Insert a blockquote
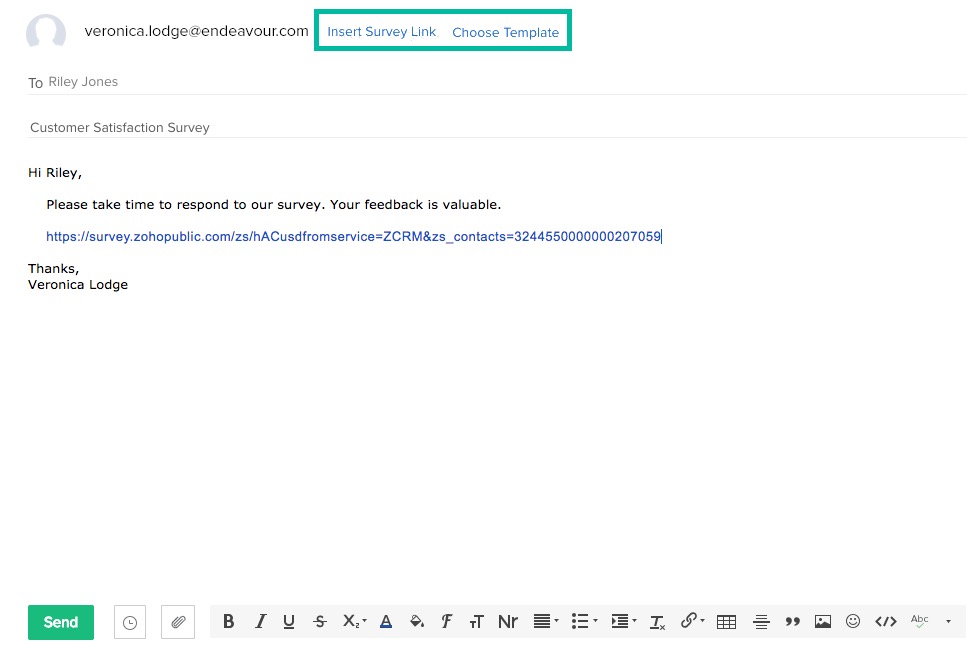This screenshot has height=649, width=967. coord(792,621)
